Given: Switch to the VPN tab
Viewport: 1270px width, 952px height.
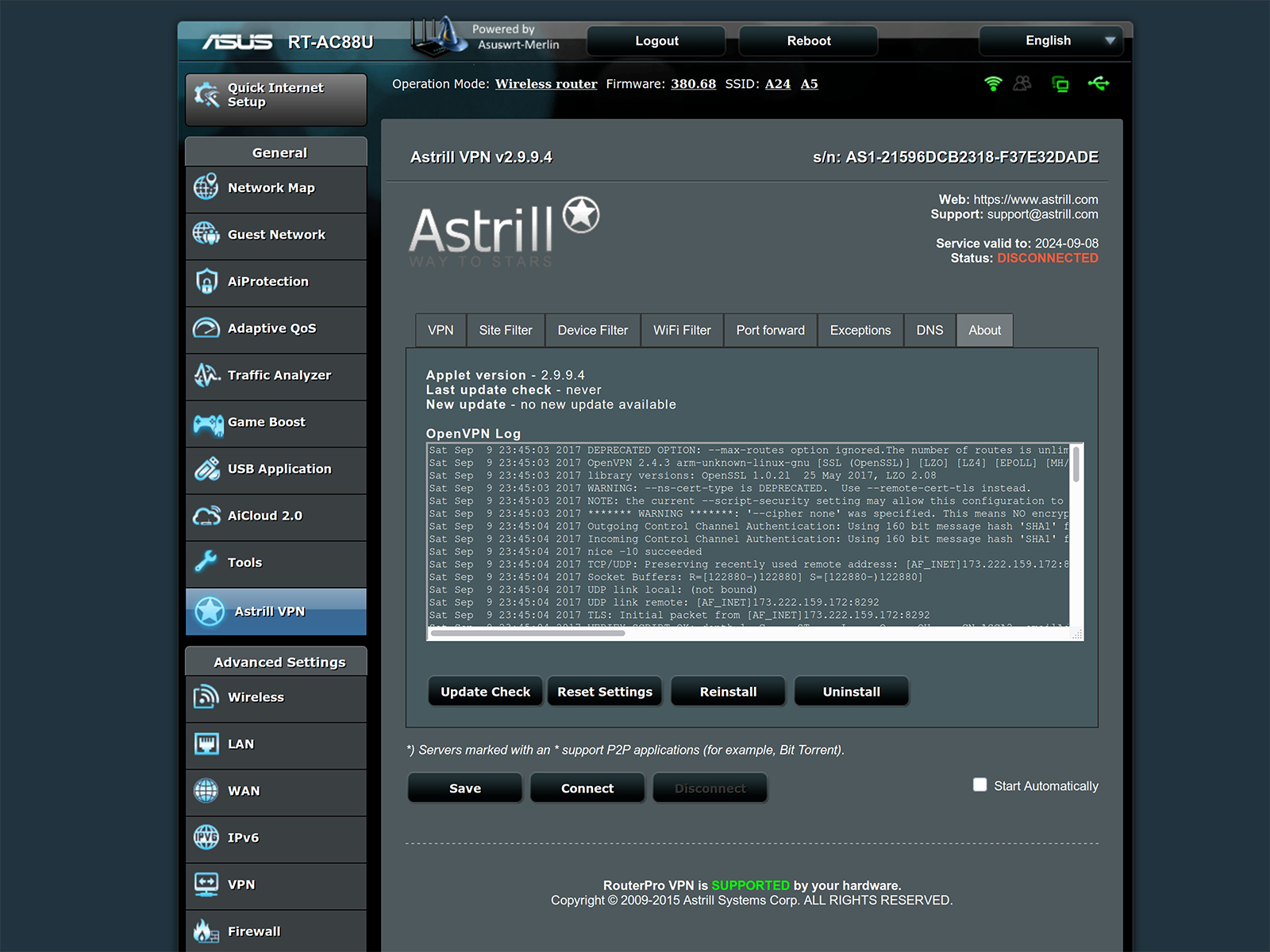Looking at the screenshot, I should tap(441, 330).
